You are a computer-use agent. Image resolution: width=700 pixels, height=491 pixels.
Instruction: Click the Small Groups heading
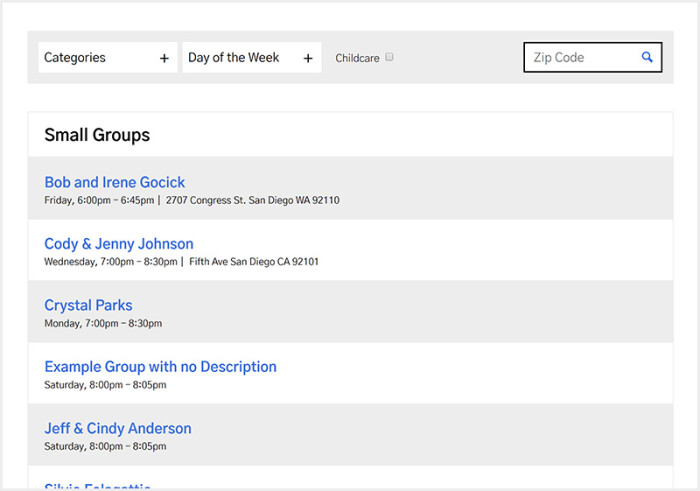tap(97, 135)
